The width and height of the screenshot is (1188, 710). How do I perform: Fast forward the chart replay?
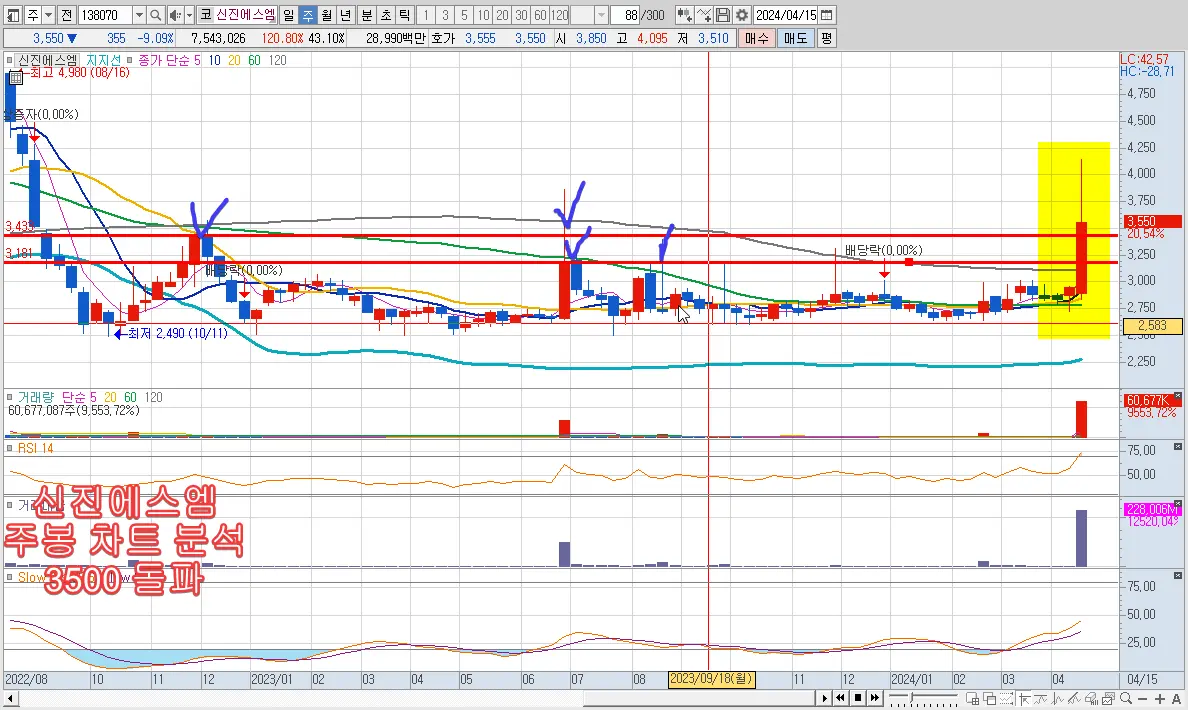click(x=875, y=698)
